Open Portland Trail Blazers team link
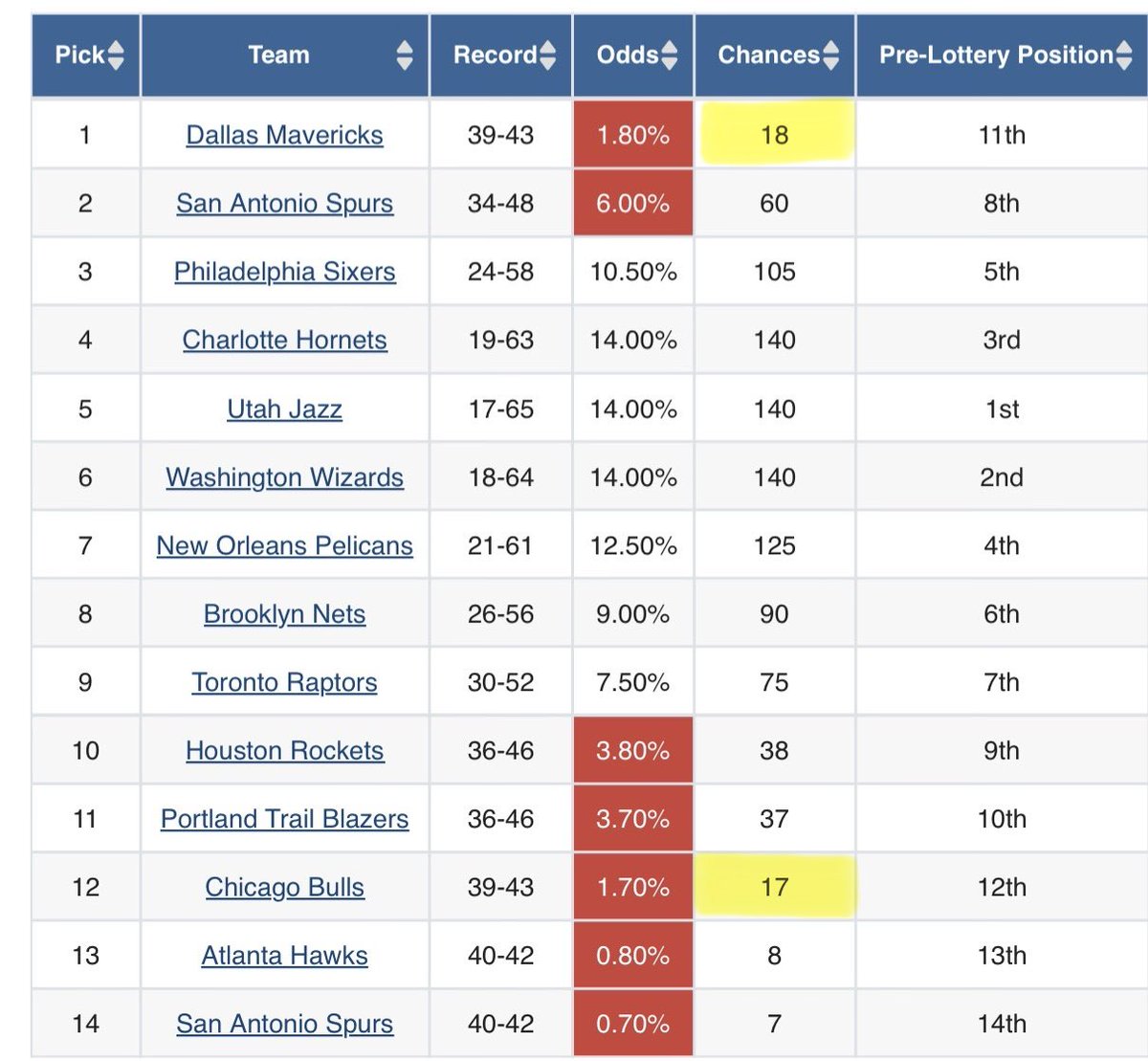The height and width of the screenshot is (1061, 1148). pyautogui.click(x=284, y=819)
